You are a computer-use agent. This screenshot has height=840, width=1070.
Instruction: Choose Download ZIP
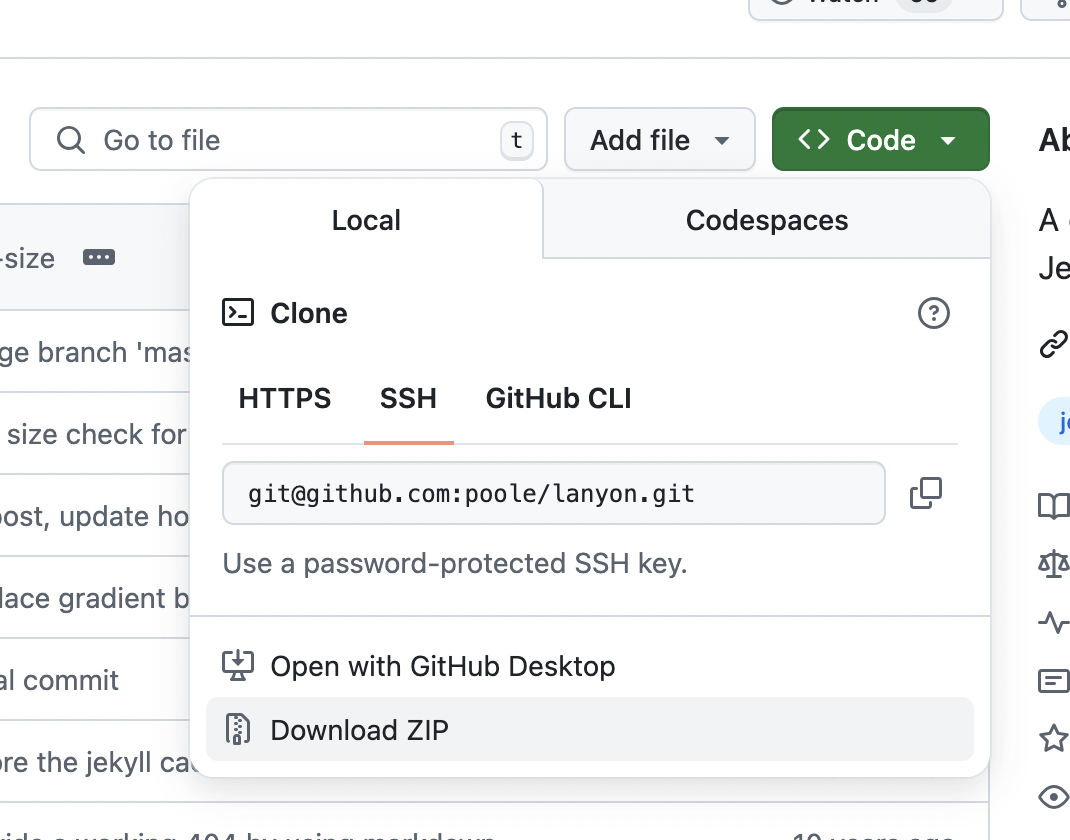590,729
